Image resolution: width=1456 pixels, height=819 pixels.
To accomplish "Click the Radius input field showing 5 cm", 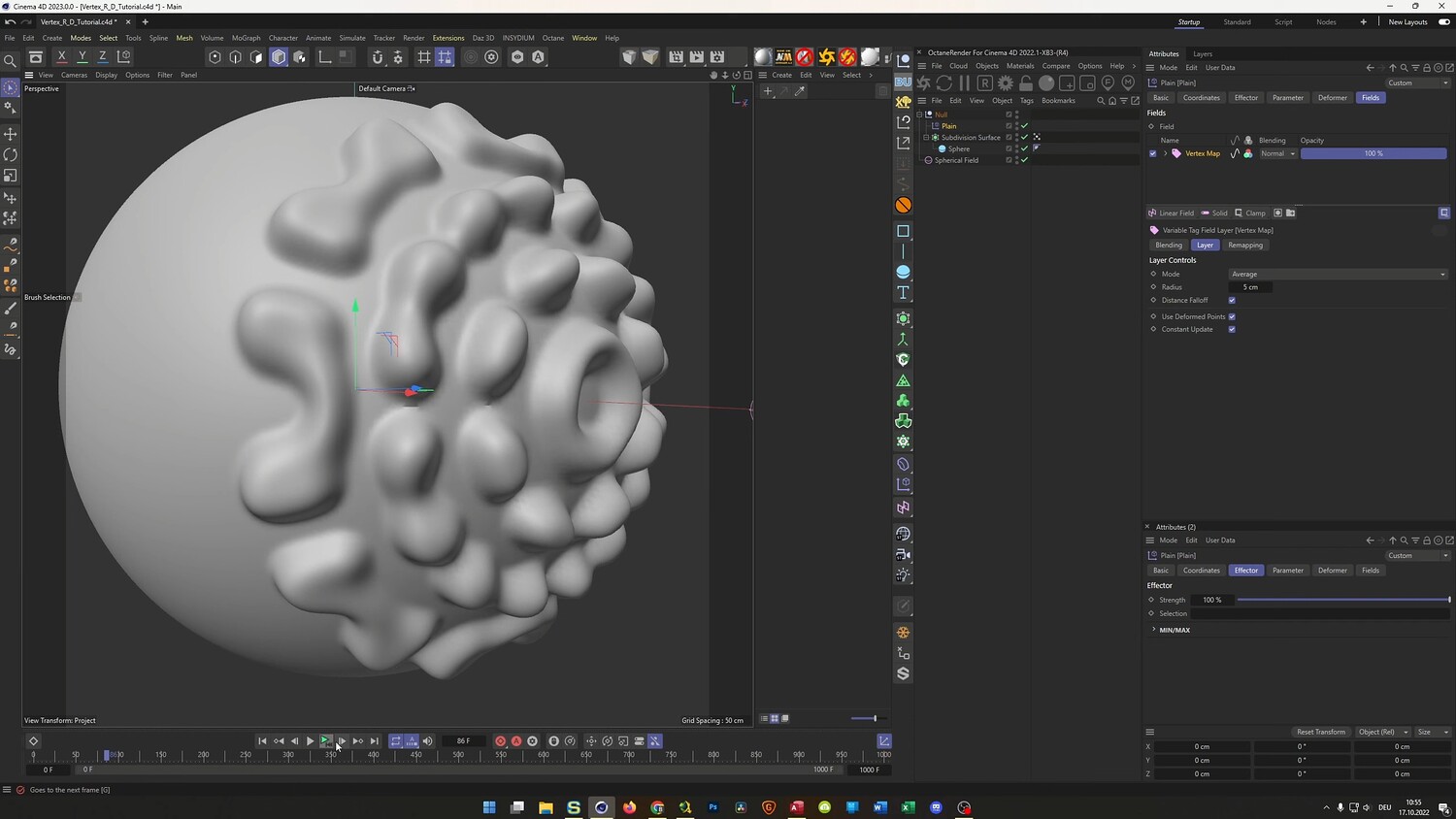I will coord(1251,287).
